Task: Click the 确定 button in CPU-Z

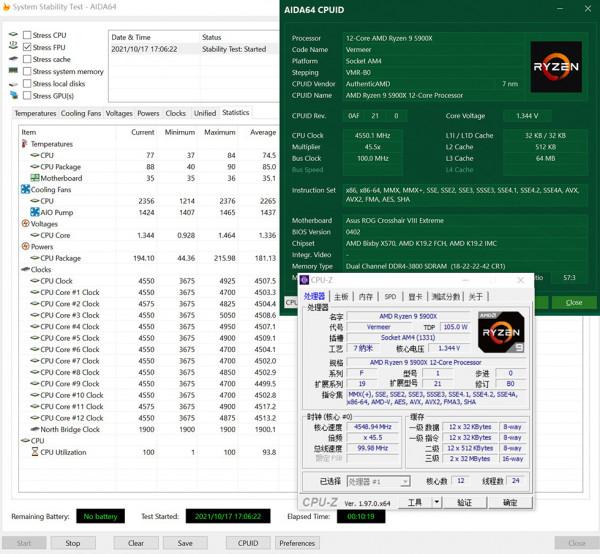Action: pyautogui.click(x=510, y=502)
